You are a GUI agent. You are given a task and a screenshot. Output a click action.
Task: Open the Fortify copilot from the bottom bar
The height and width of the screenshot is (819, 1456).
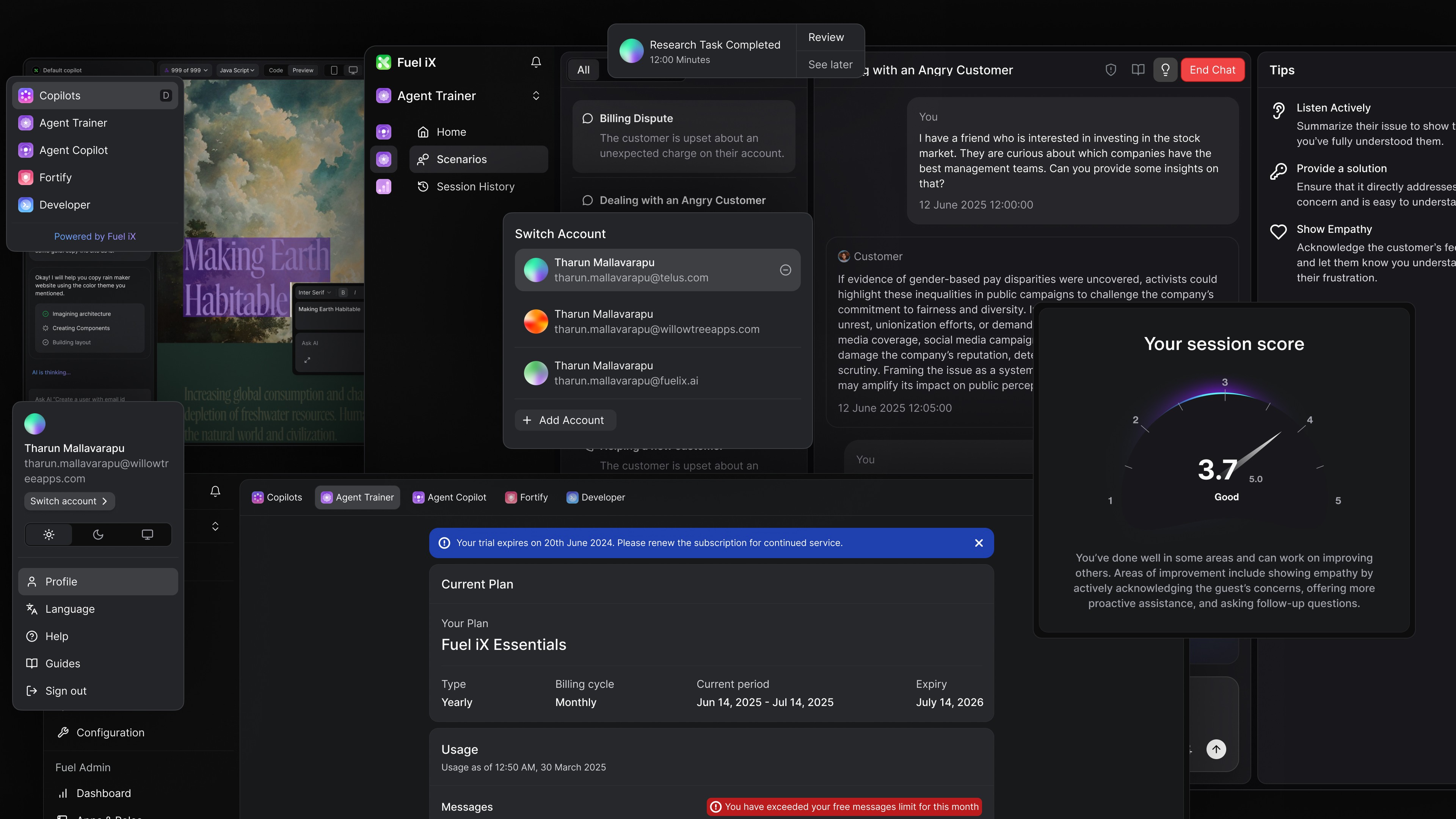(x=526, y=497)
